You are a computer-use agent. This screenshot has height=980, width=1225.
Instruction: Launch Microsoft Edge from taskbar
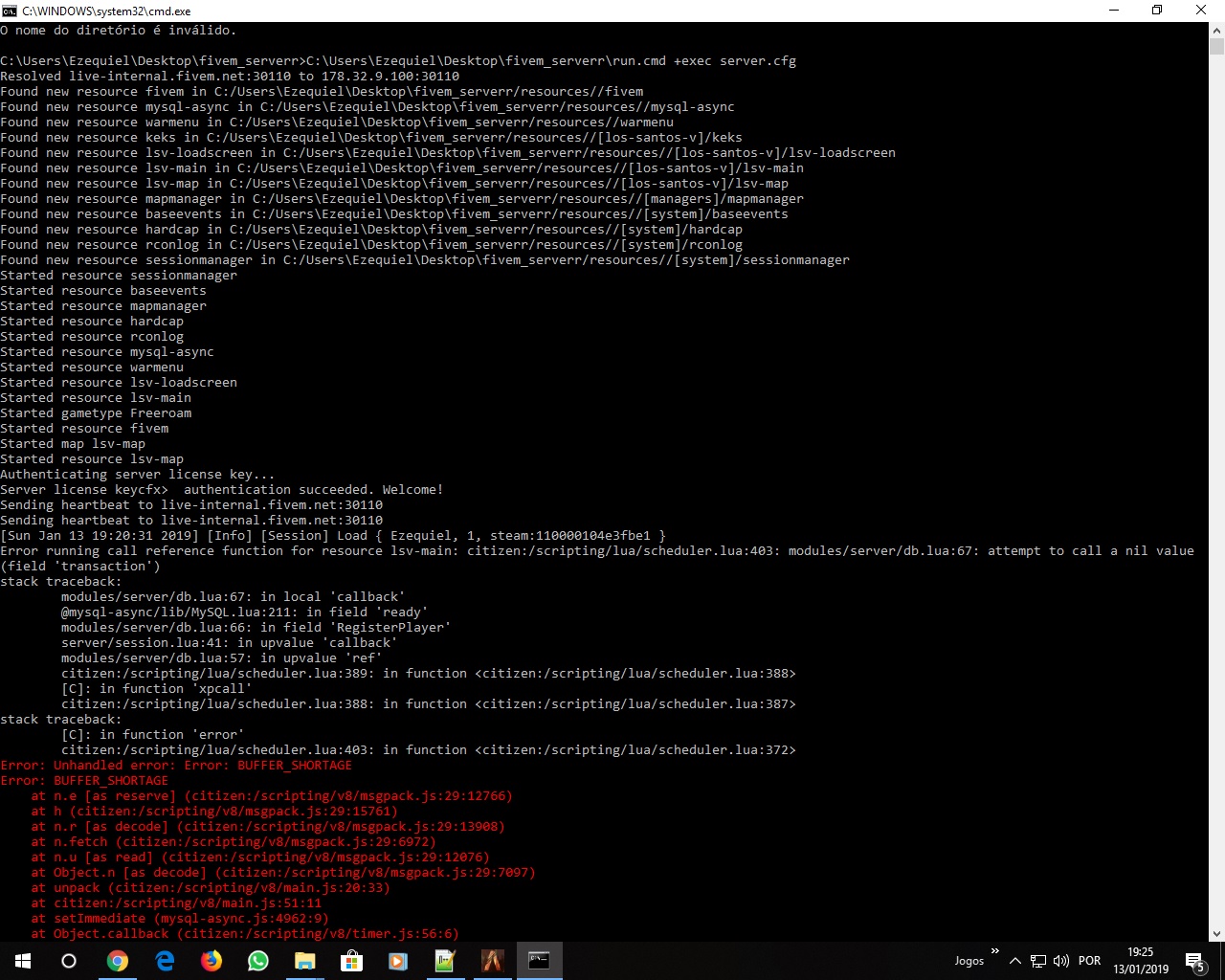click(x=165, y=961)
